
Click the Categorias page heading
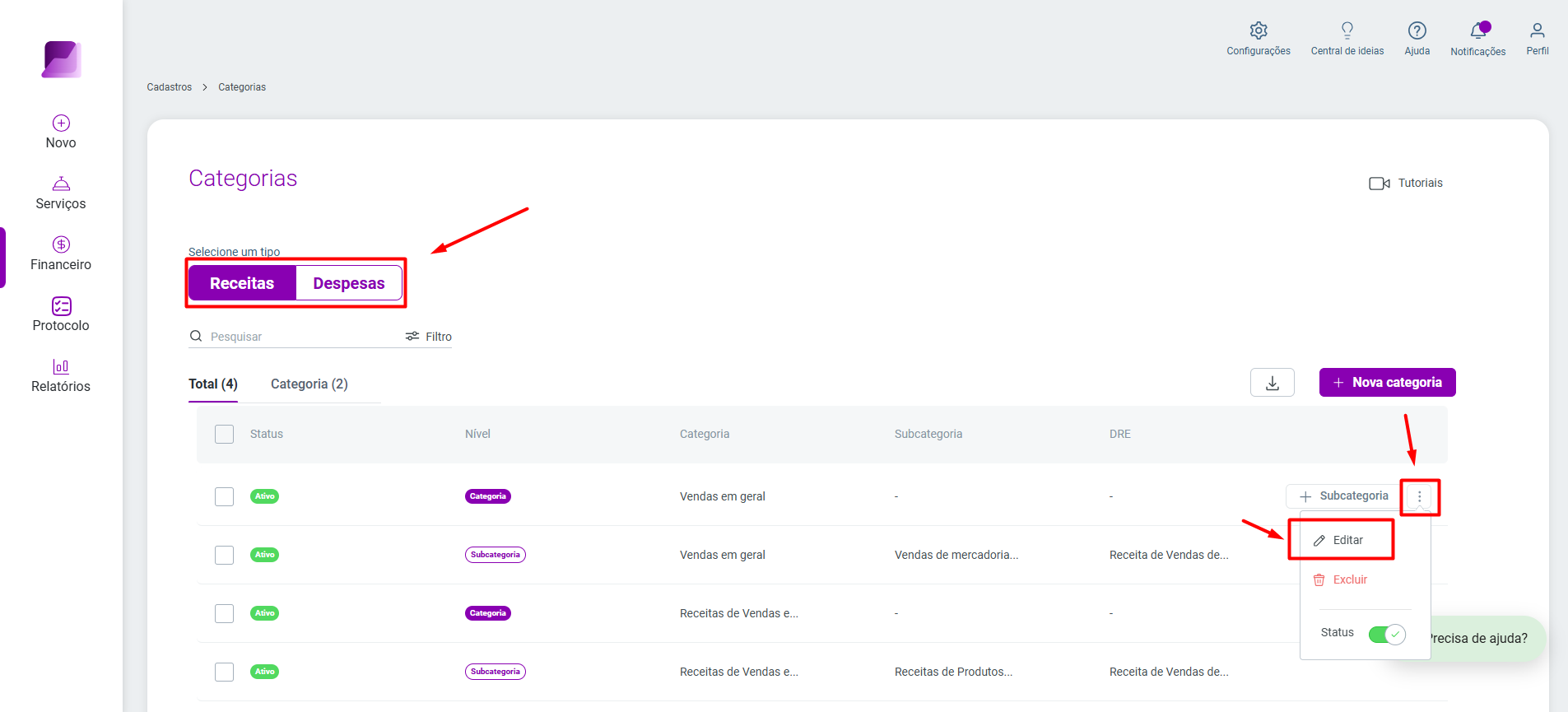coord(243,179)
